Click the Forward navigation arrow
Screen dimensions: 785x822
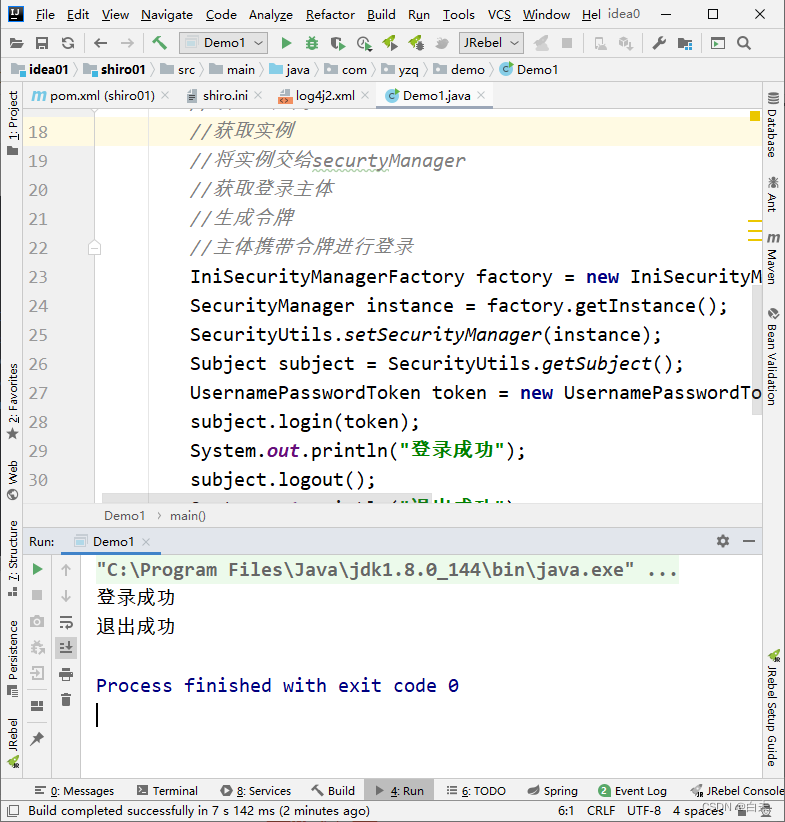coord(127,43)
